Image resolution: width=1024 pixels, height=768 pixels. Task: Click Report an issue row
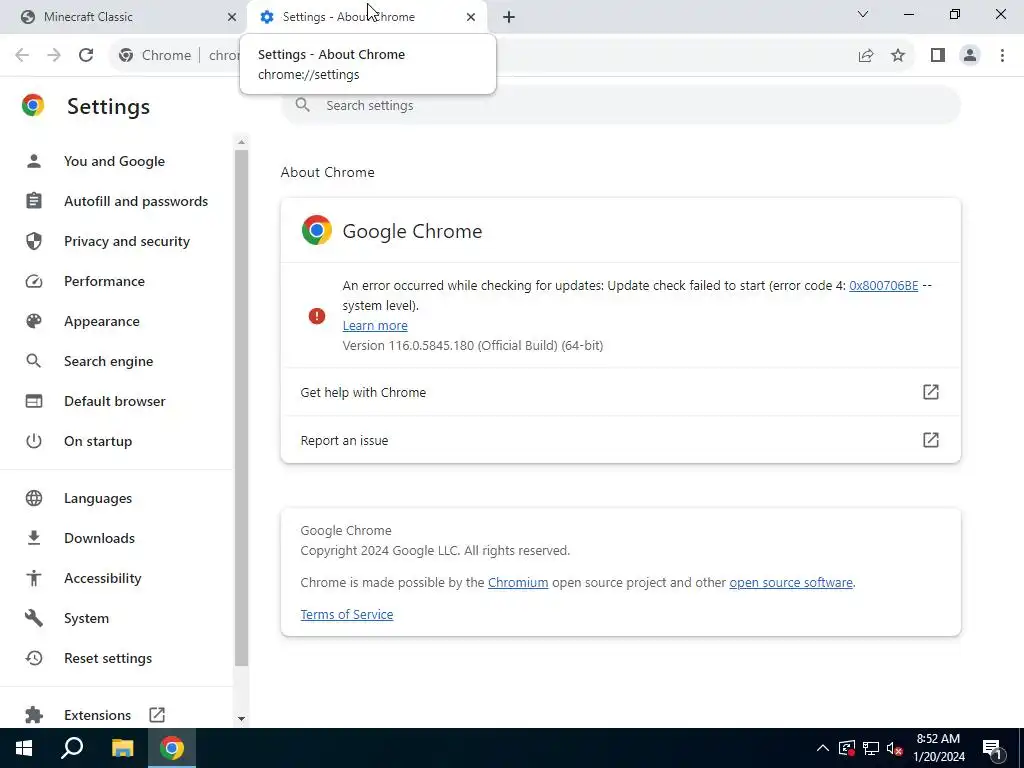(620, 440)
